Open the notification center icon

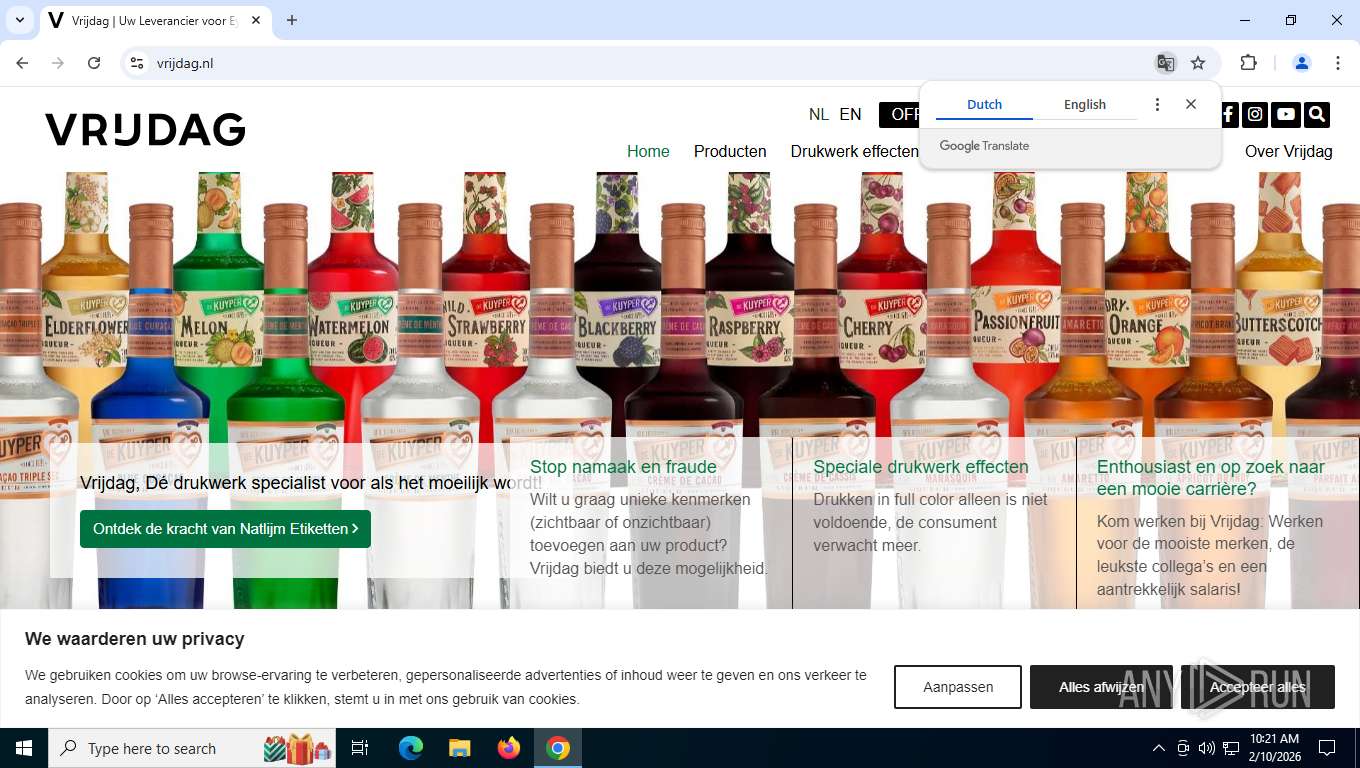click(x=1327, y=748)
